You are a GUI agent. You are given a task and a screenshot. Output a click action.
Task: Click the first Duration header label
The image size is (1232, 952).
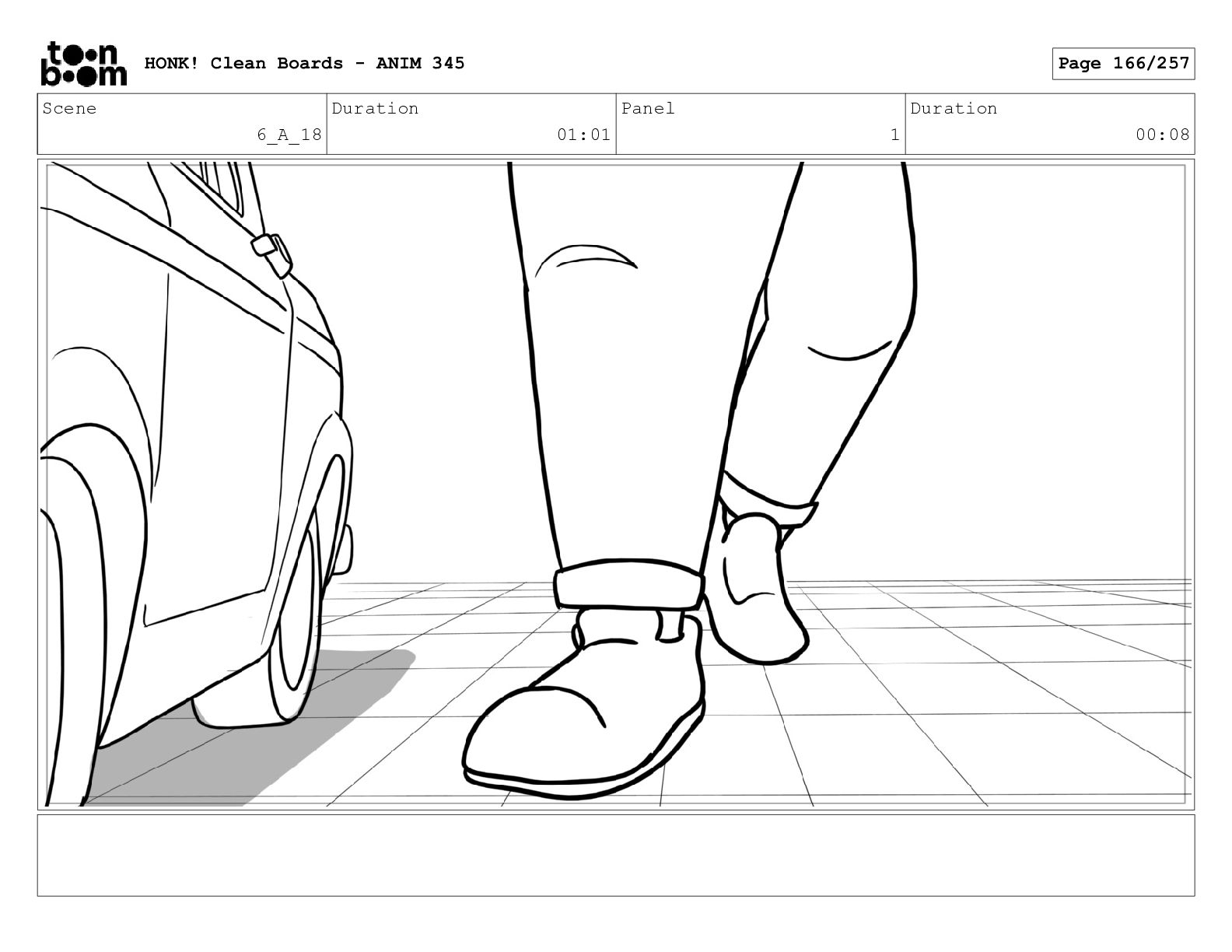click(x=375, y=109)
